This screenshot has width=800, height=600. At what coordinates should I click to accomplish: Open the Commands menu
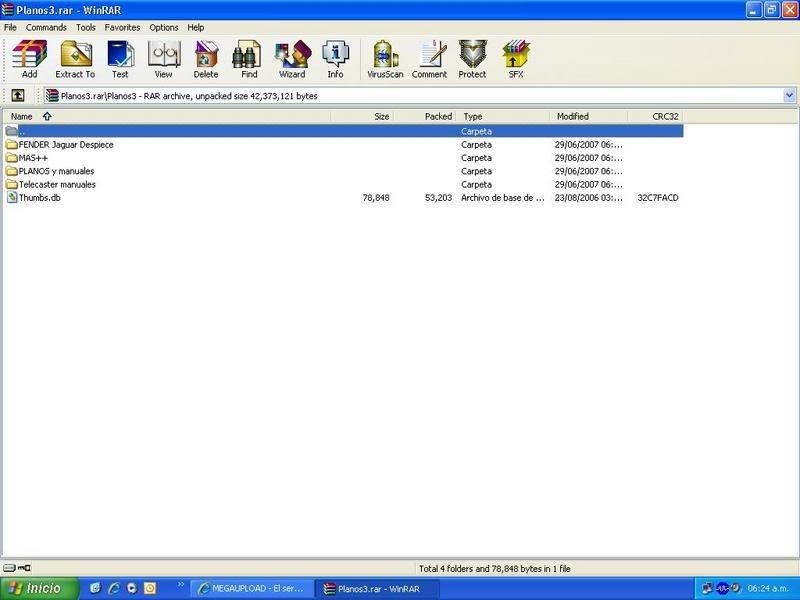click(x=46, y=28)
